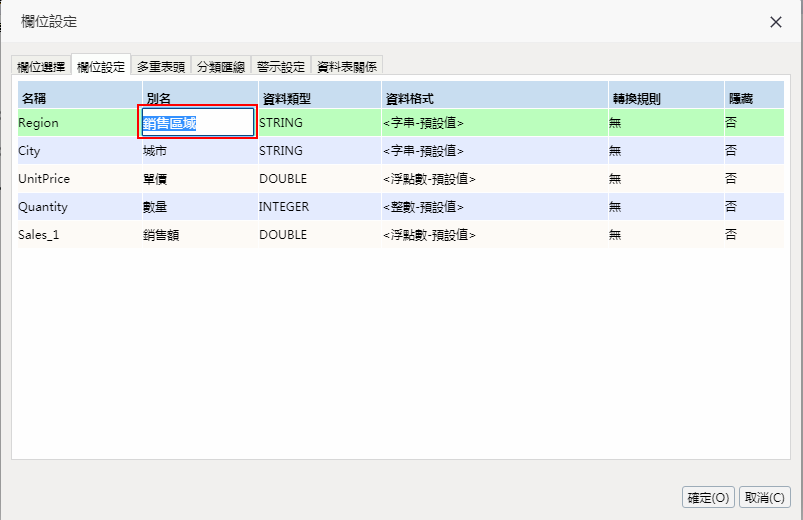This screenshot has width=803, height=520.
Task: Click the 確定(O) button
Action: pos(708,497)
